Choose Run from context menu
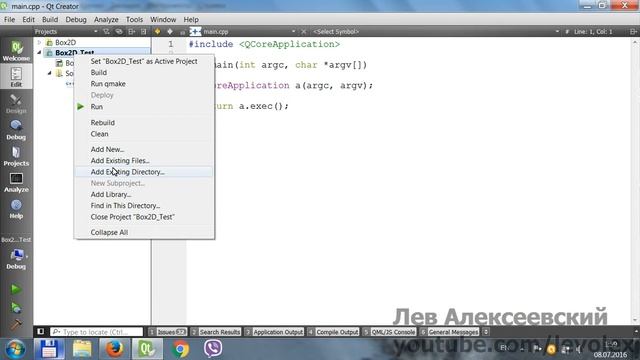 (x=144, y=107)
